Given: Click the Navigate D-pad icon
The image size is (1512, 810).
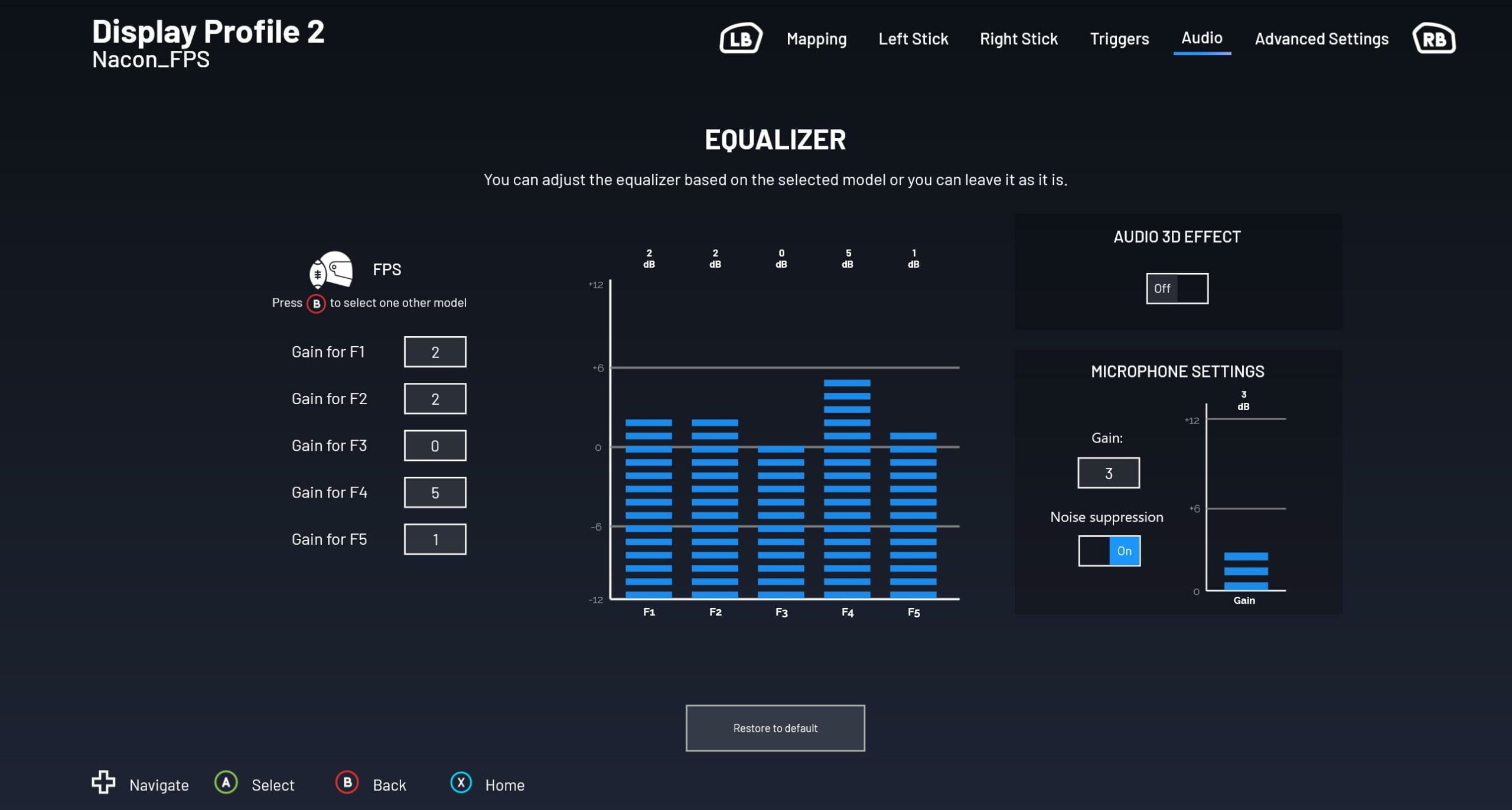Looking at the screenshot, I should [x=103, y=782].
